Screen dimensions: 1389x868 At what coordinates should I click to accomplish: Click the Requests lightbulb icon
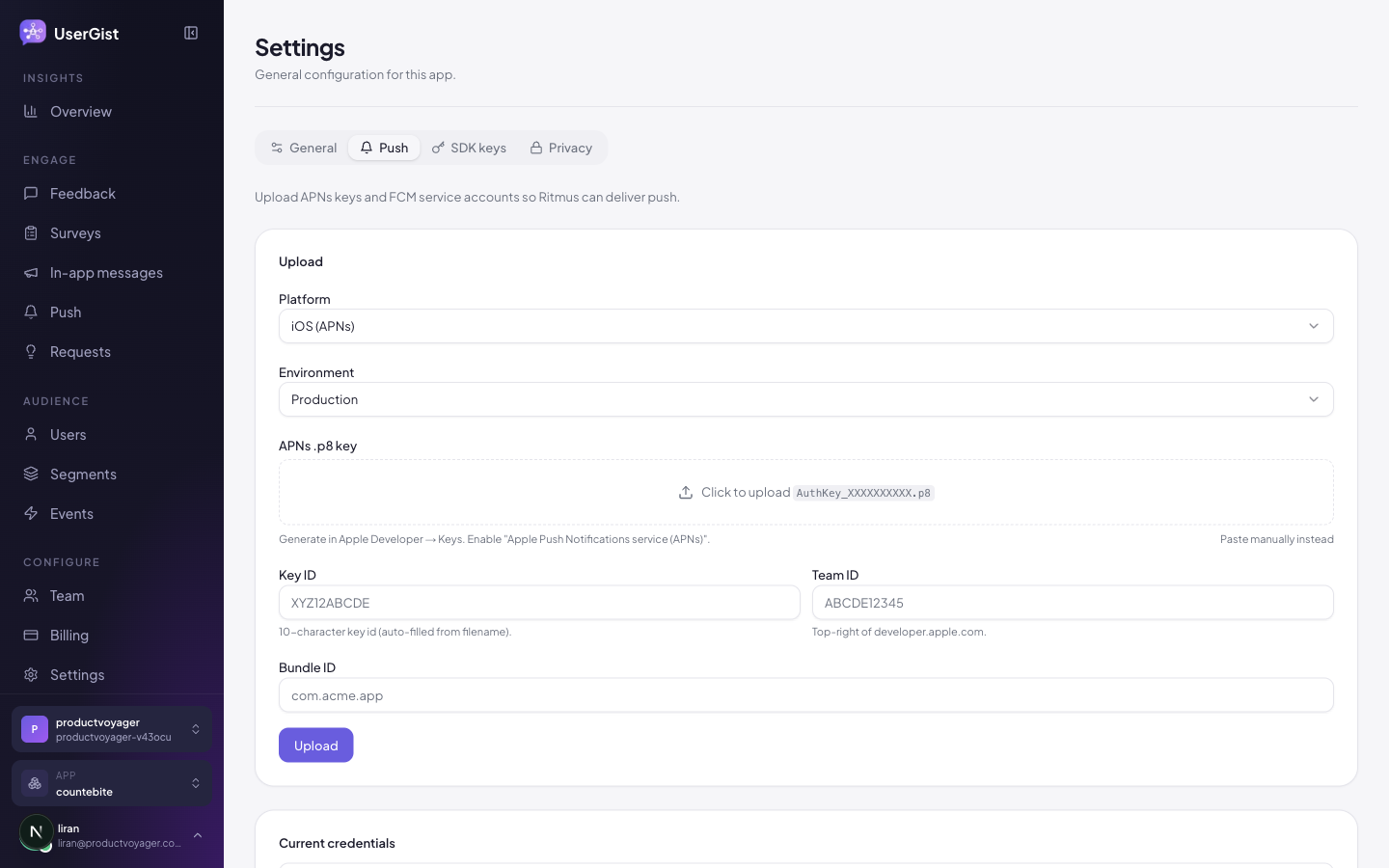coord(31,352)
